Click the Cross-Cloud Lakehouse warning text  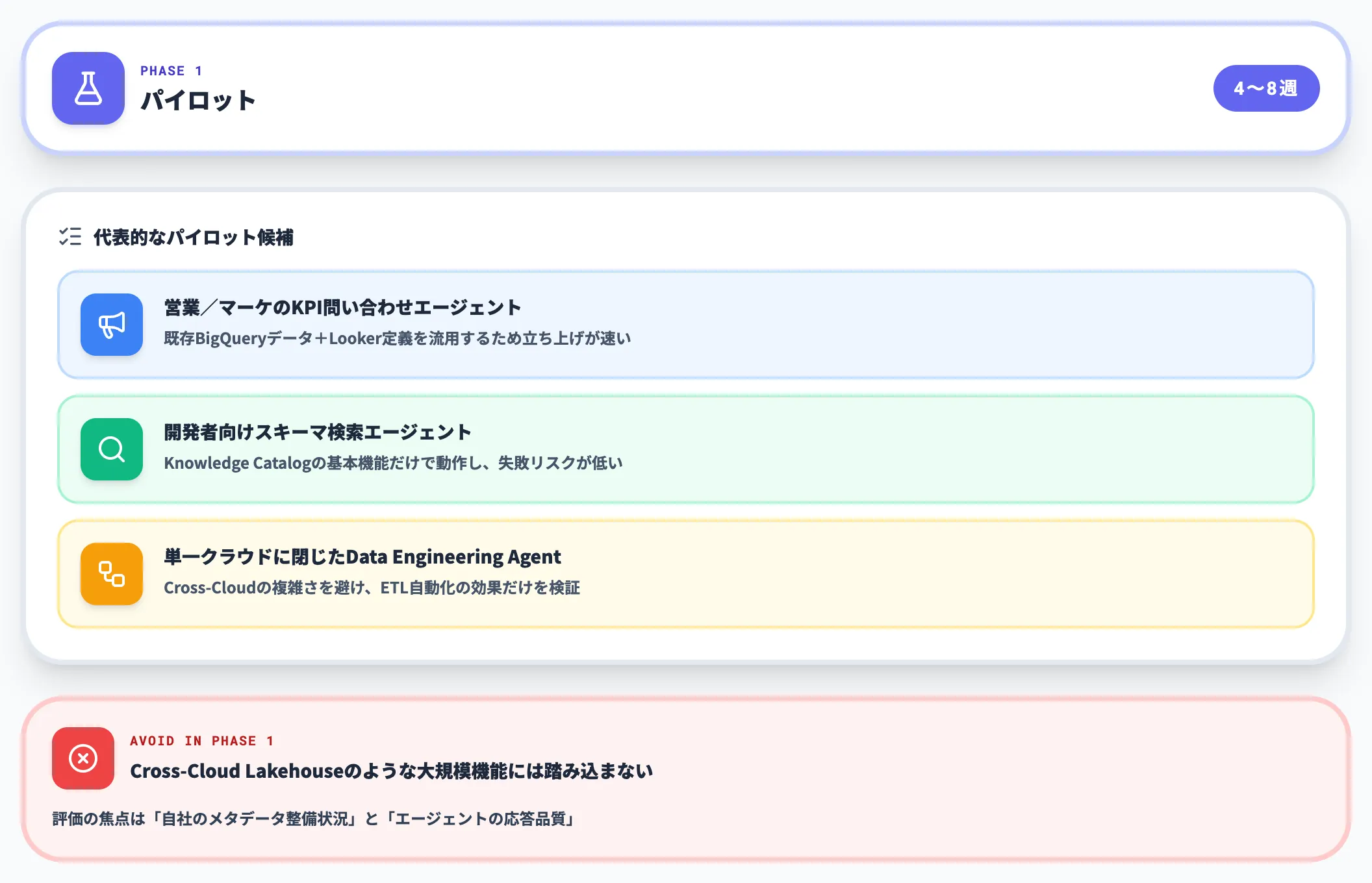coord(392,771)
